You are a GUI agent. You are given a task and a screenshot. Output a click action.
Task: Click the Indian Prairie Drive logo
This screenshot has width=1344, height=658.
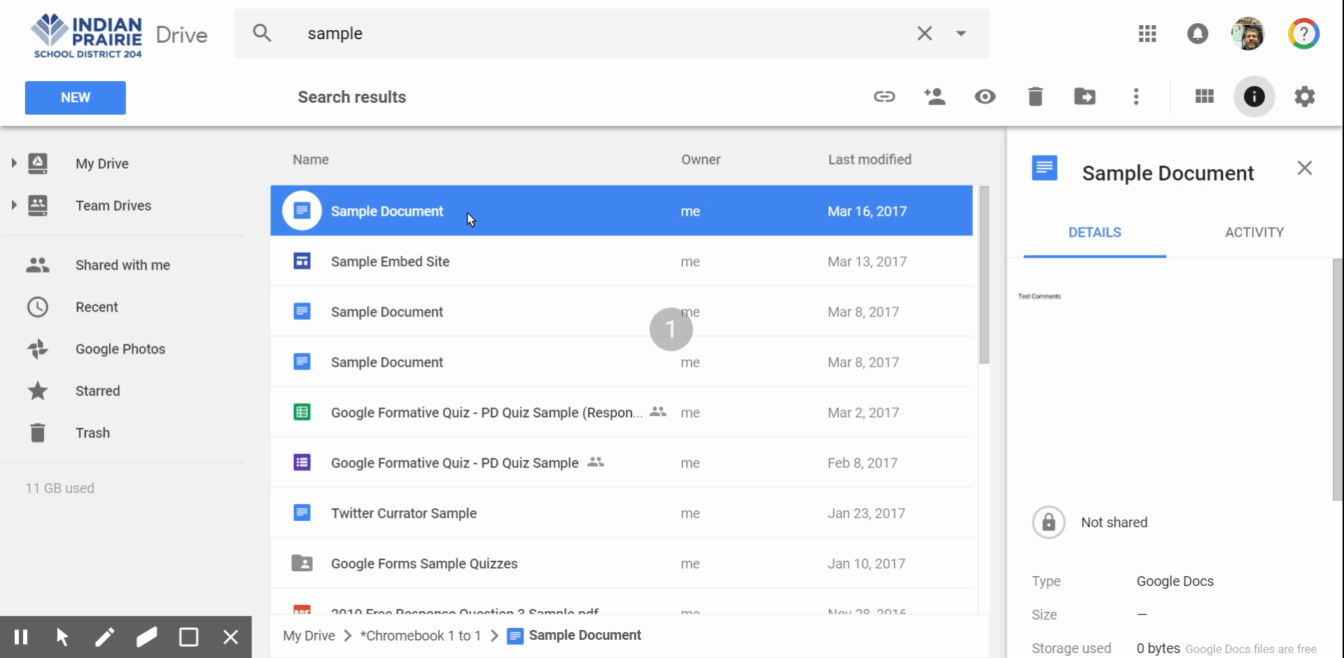click(120, 35)
